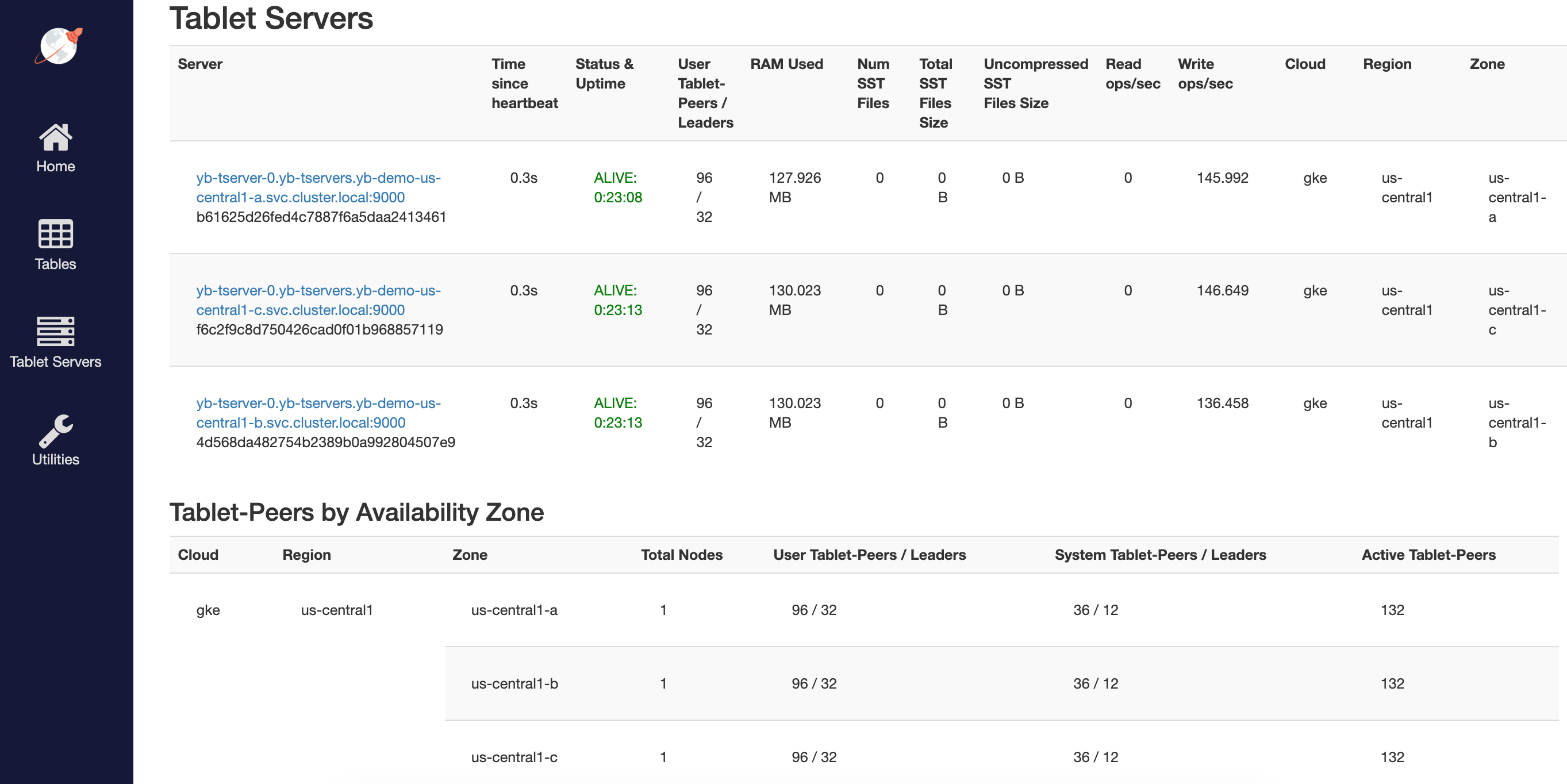Open the us-central1-b tserver link
Viewport: 1567px width, 784px height.
click(x=317, y=412)
